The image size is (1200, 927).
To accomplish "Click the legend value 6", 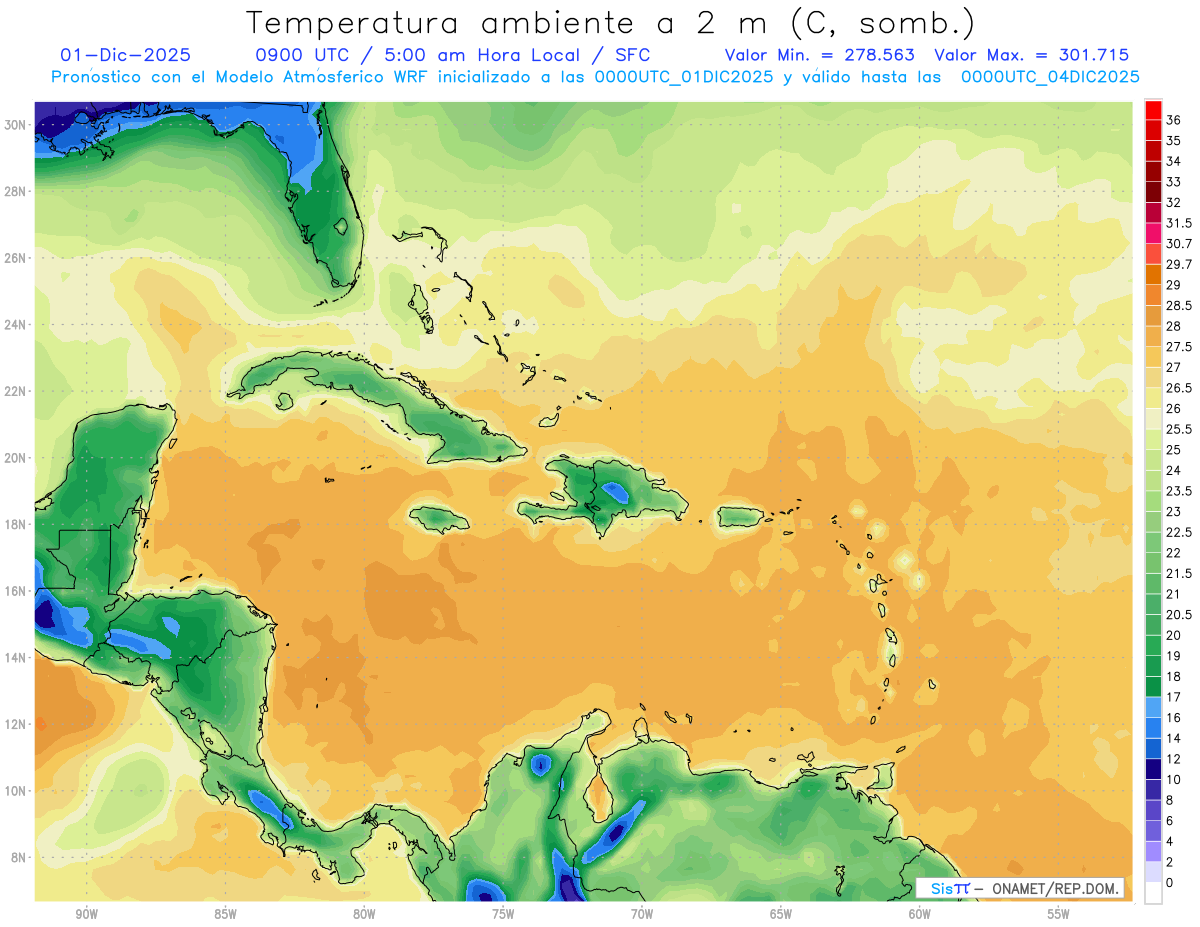I will click(1170, 821).
